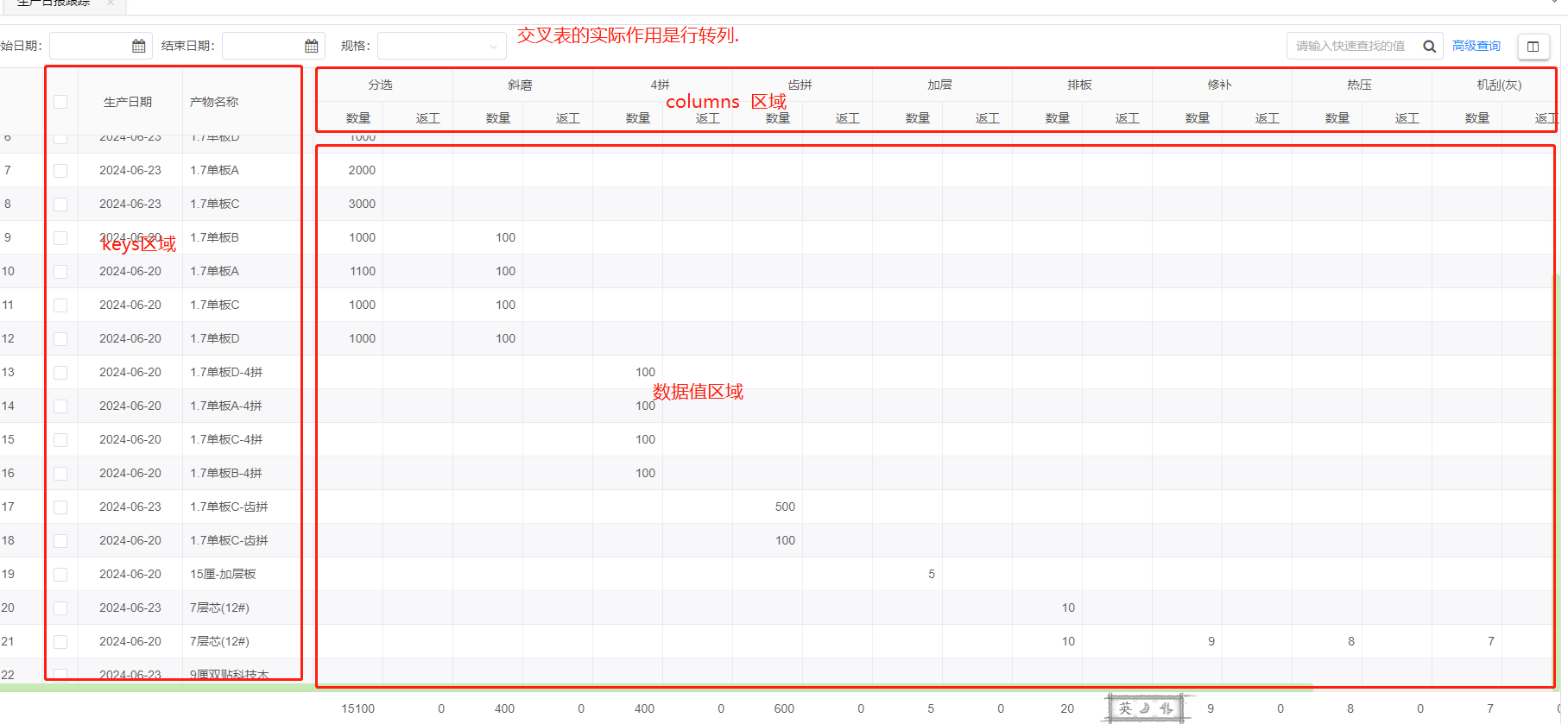Toggle the select-all checkbox in table header
This screenshot has width=1568, height=724.
[60, 102]
